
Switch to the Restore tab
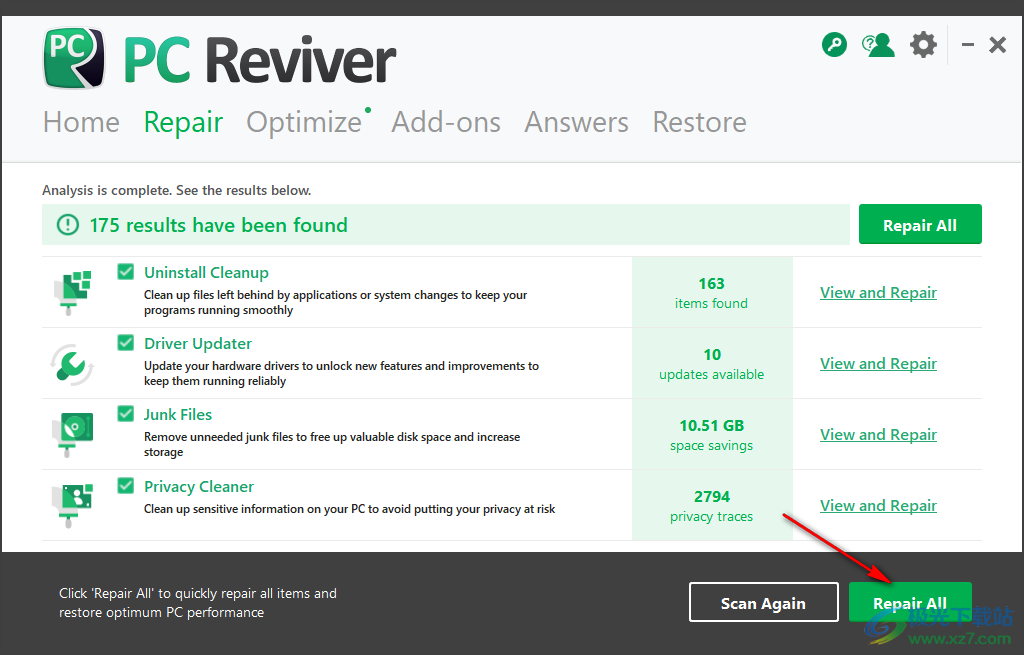699,122
